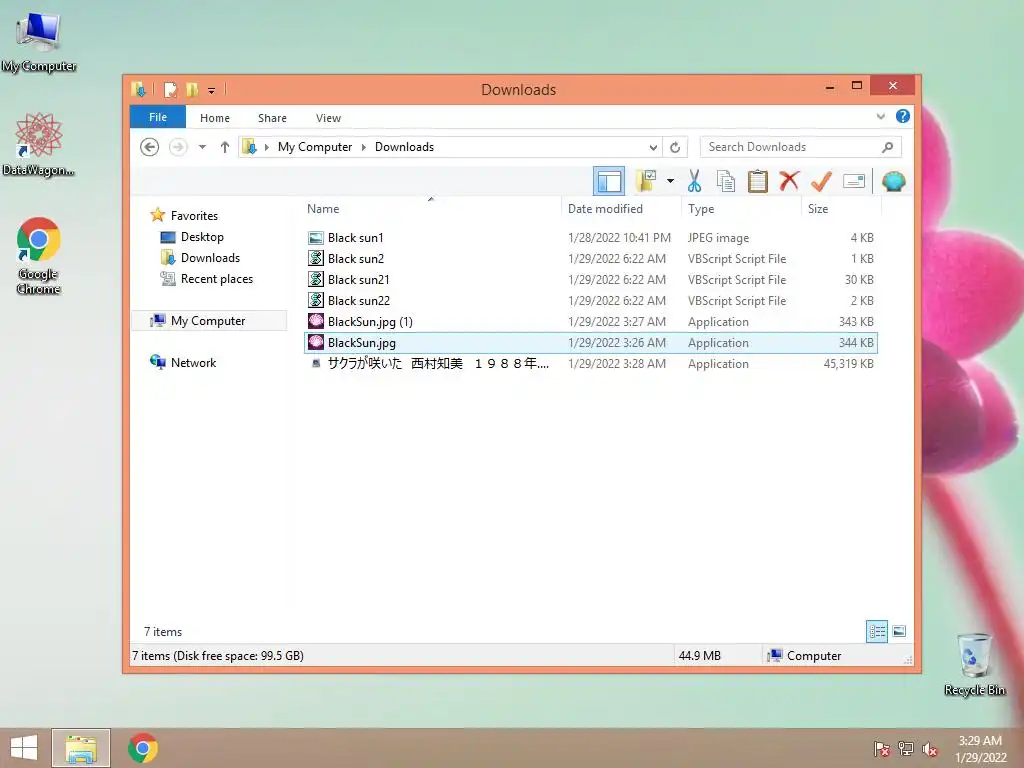1024x768 pixels.
Task: Expand the breadcrumb arrow after My Computer
Action: click(364, 147)
